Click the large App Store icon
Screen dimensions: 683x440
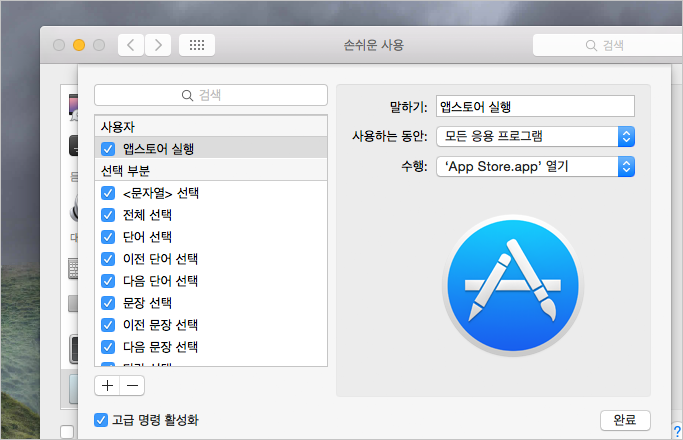[513, 285]
